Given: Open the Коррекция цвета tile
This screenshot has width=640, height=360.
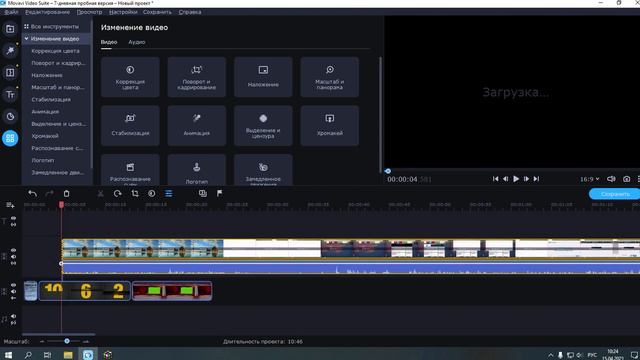Looking at the screenshot, I should click(x=130, y=77).
